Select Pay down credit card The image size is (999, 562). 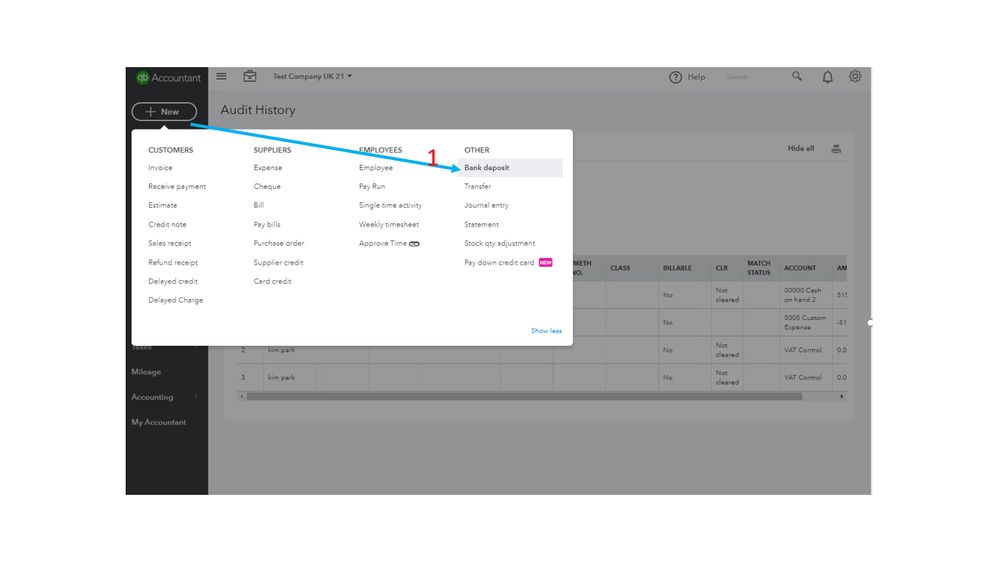[x=499, y=263]
